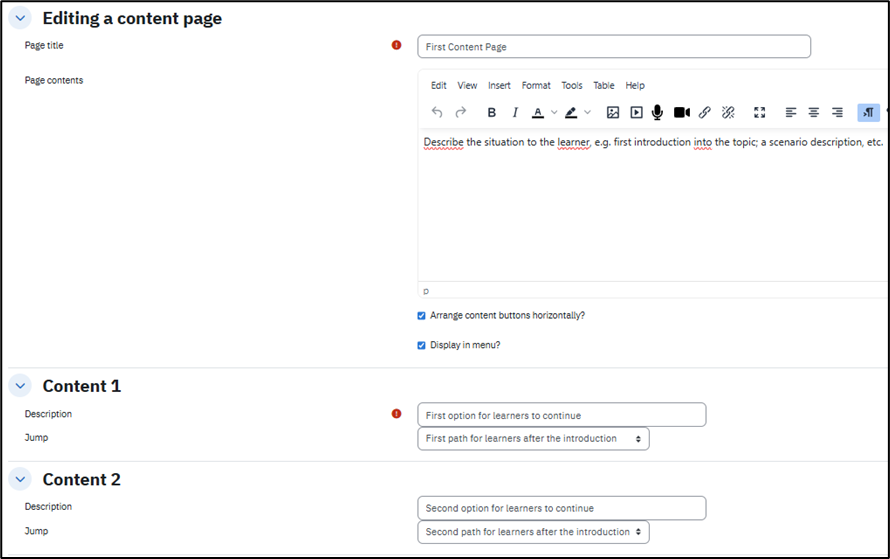890x559 pixels.
Task: Toggle the right-to-left text direction button
Action: coord(868,113)
